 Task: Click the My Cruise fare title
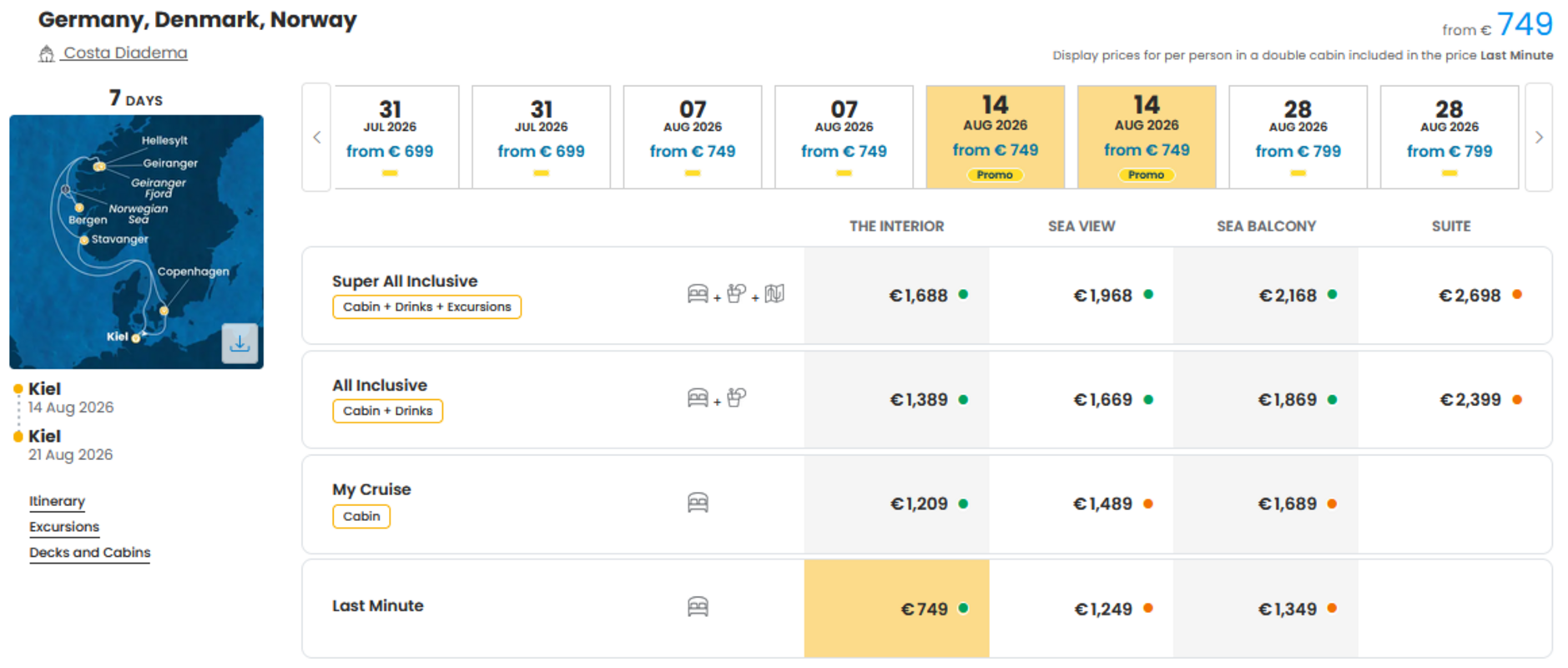(371, 489)
